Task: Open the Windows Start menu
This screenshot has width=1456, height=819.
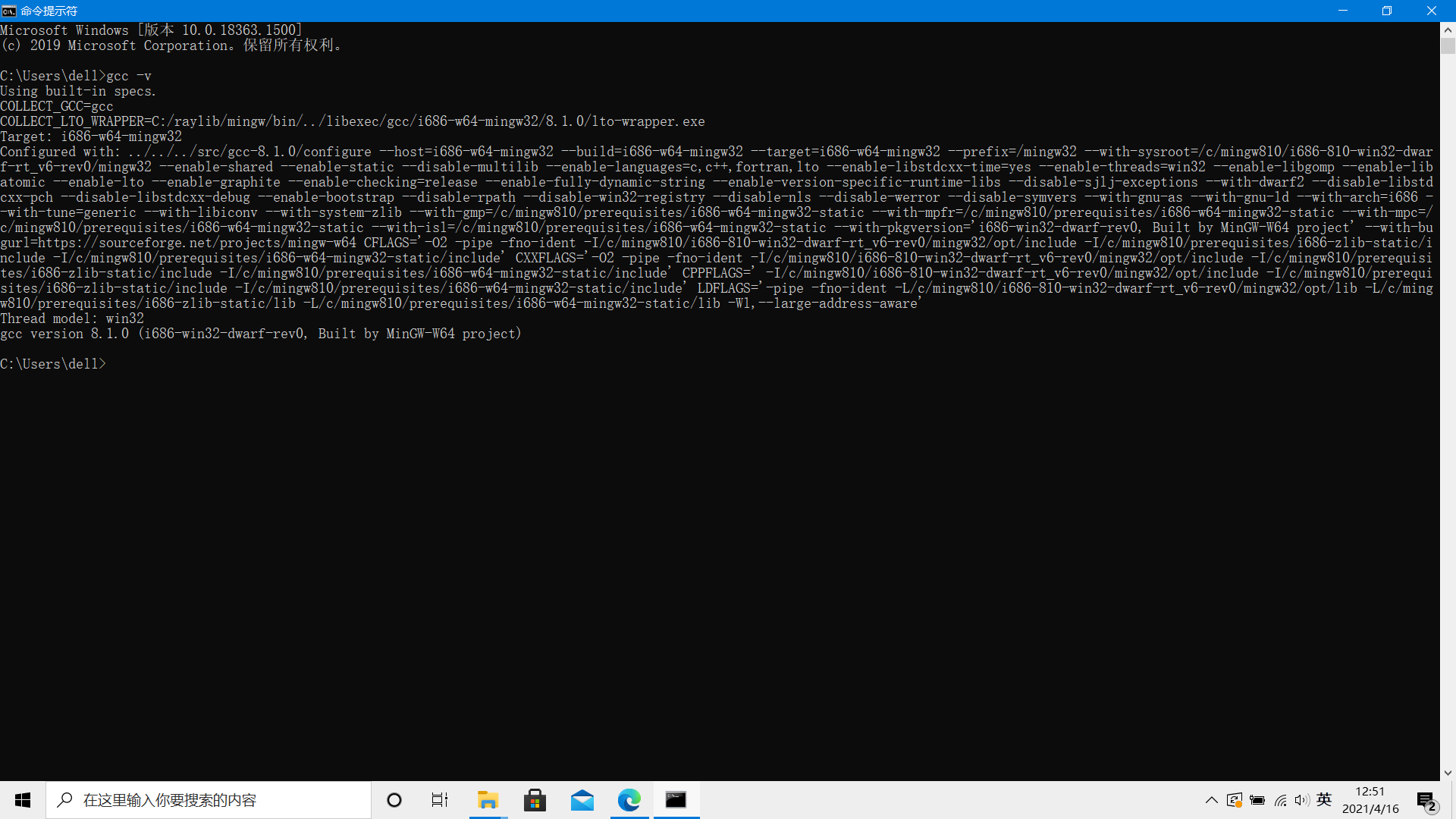Action: pos(23,800)
